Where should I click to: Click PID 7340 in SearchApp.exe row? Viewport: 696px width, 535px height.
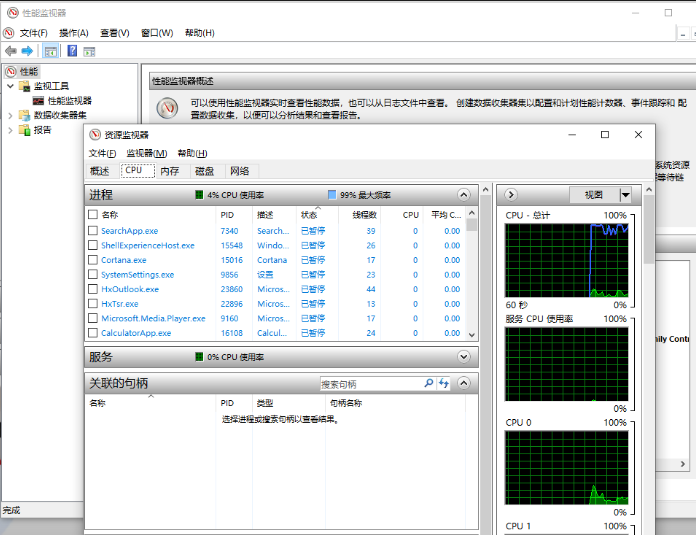coord(229,231)
